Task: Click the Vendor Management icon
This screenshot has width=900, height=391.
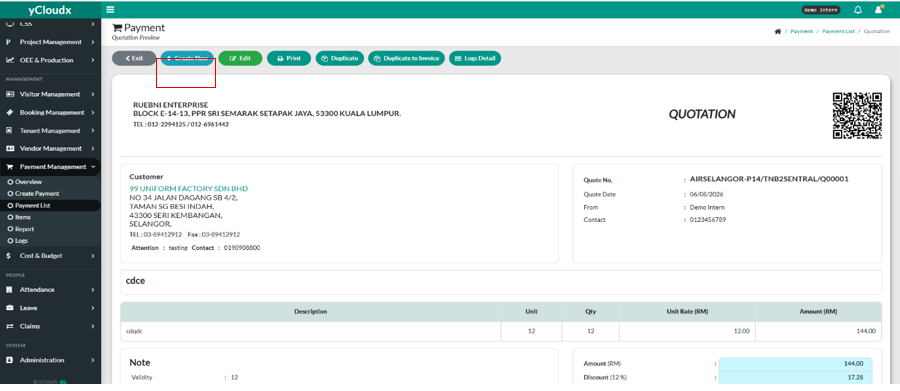Action: (10, 149)
